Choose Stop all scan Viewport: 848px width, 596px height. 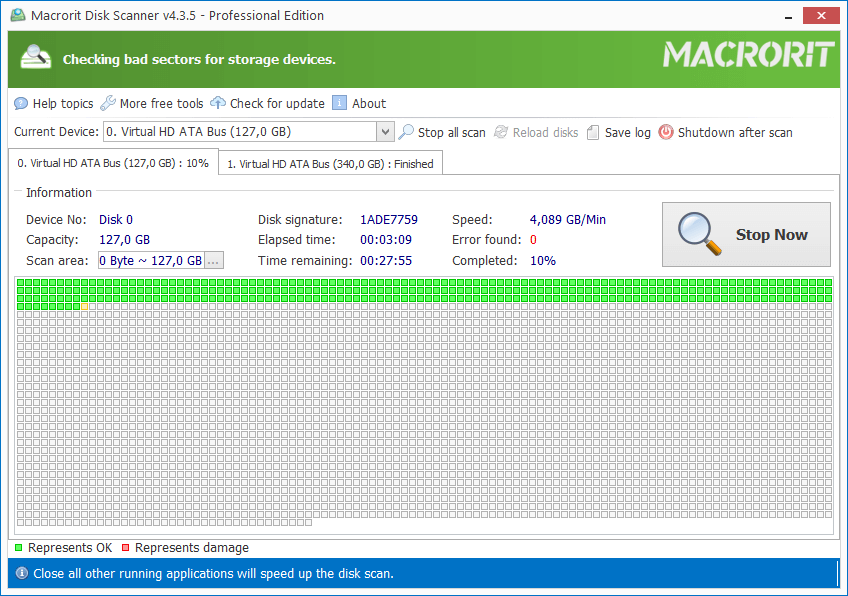coord(442,133)
